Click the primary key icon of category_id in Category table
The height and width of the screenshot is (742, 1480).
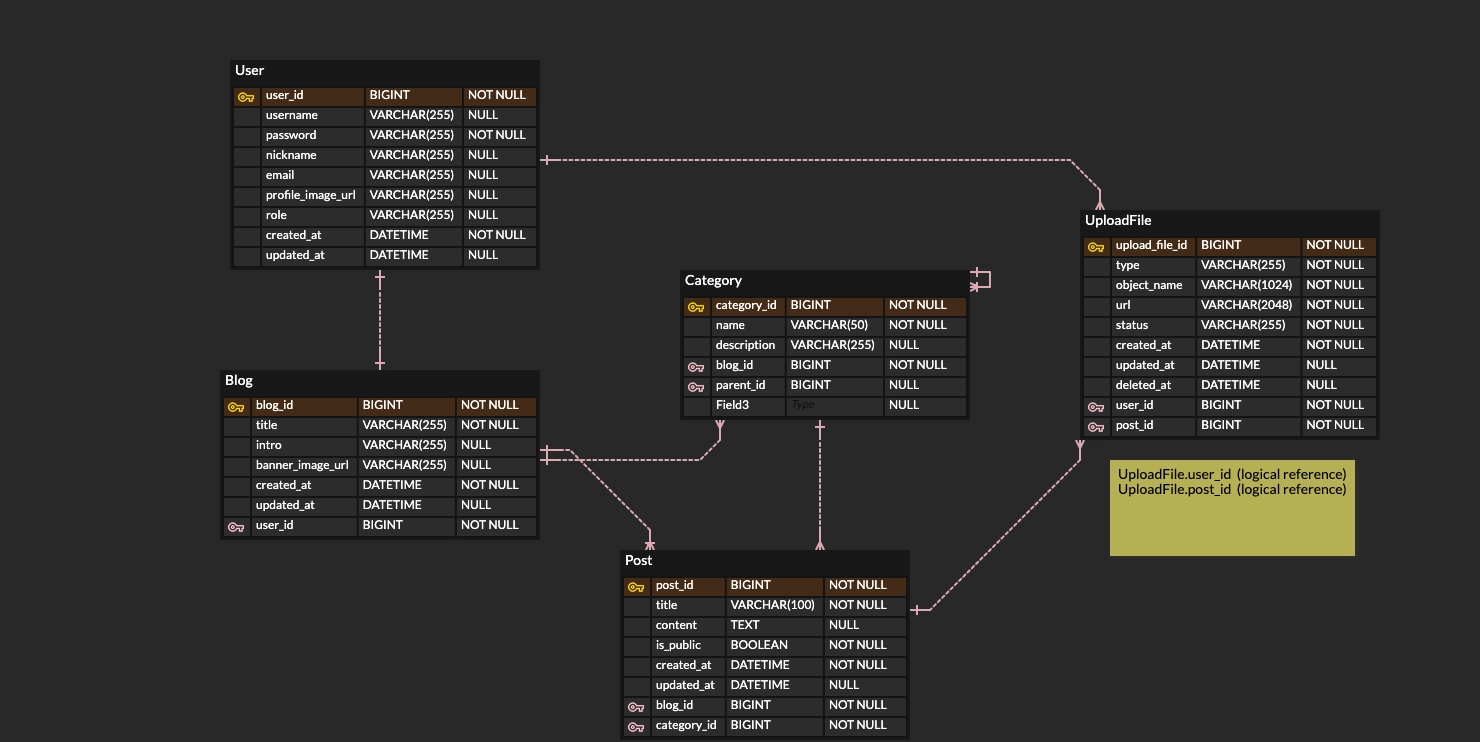pos(696,307)
